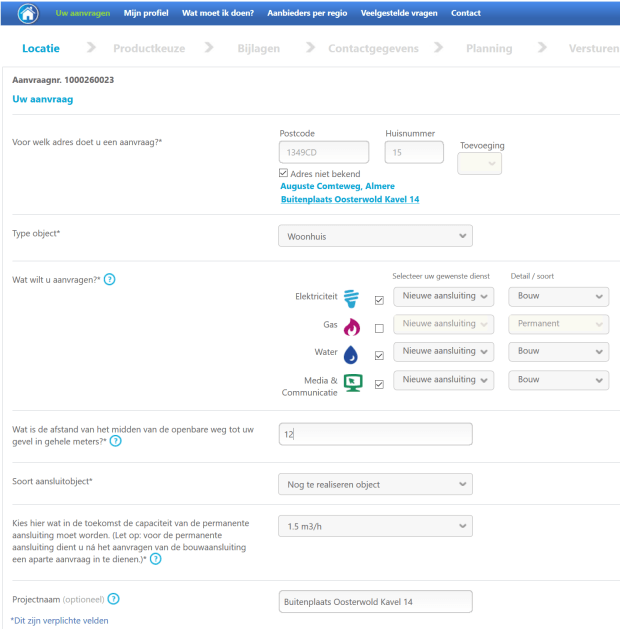Screen dimensions: 620x629
Task: Click the 'Buitenplaats Oosterwold Kavel 14' address link
Action: (350, 200)
